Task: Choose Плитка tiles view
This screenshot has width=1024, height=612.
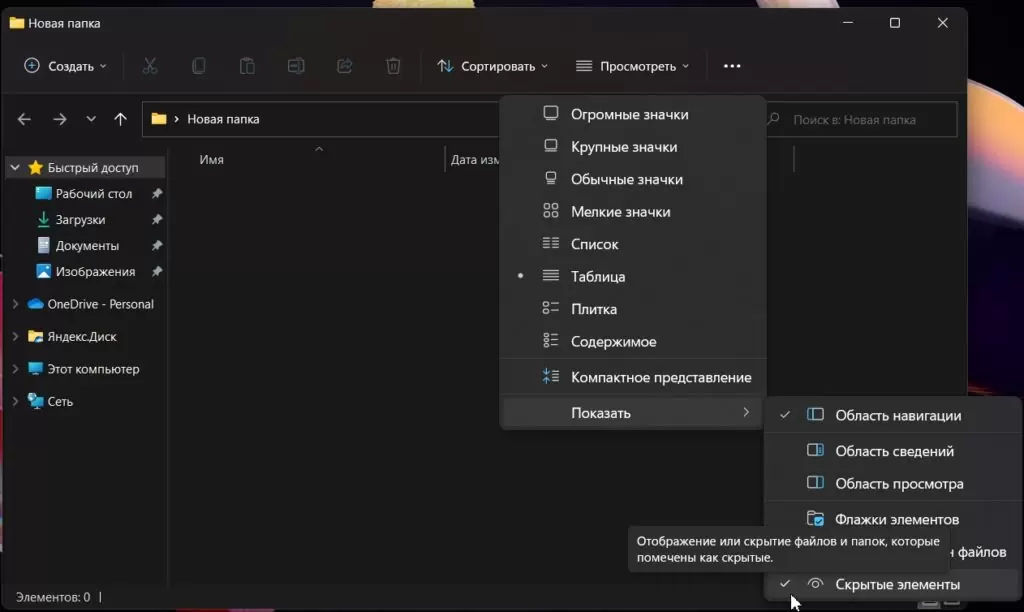Action: pos(593,309)
